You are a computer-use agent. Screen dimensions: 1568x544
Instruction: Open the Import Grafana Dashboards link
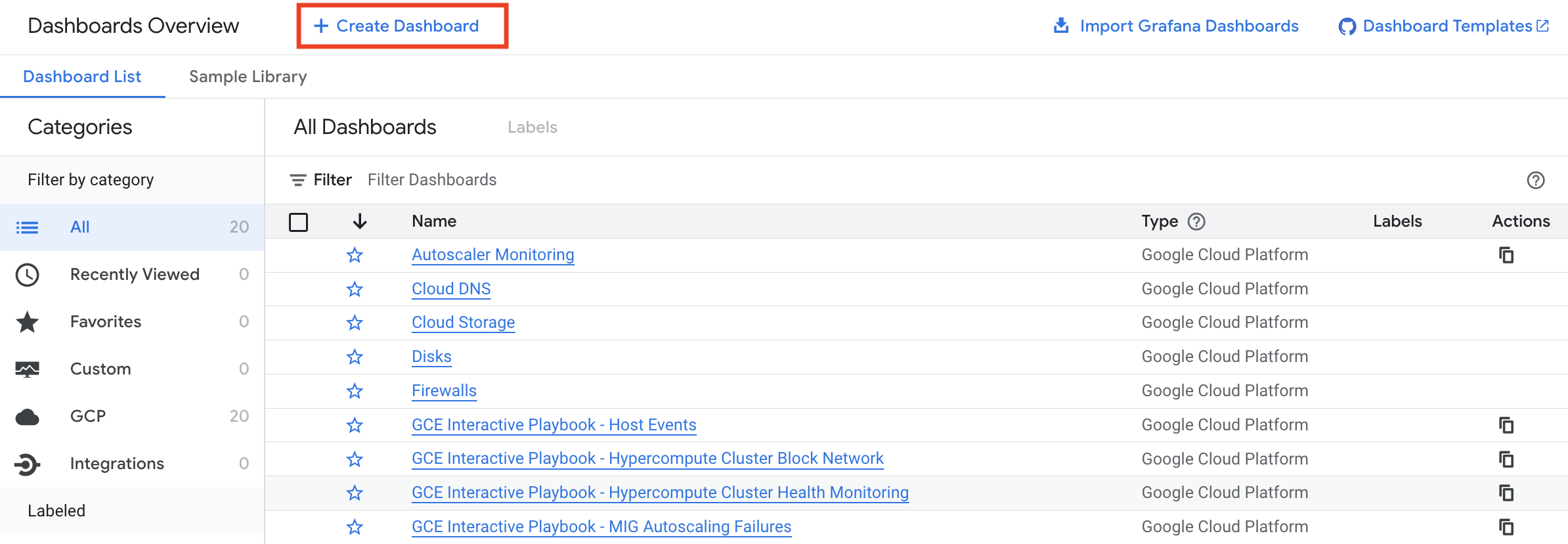pos(1175,26)
